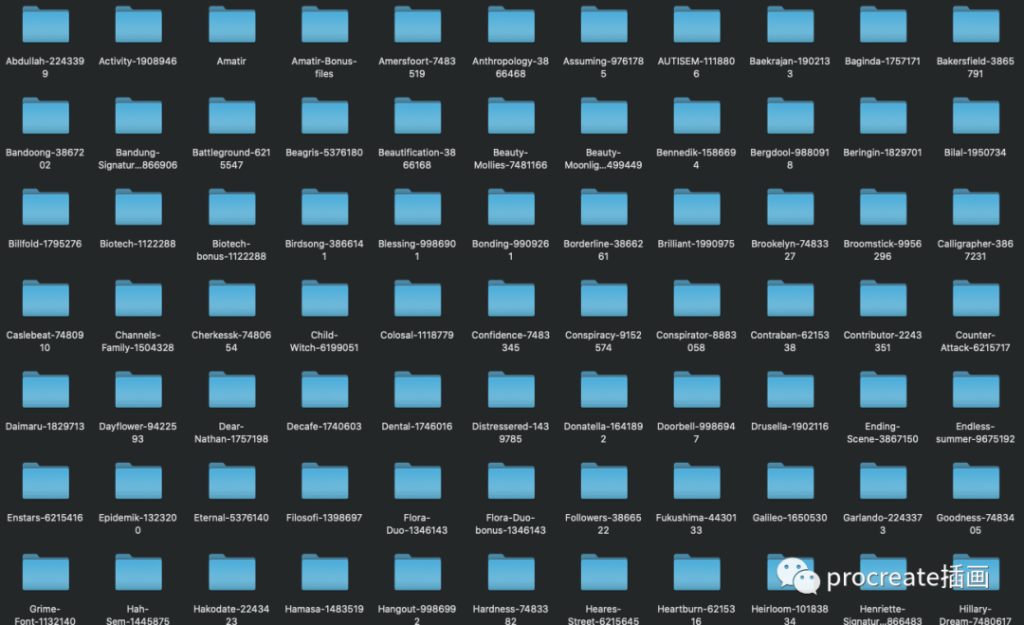Select the Caslebeat-7480910 label
The width and height of the screenshot is (1024, 625).
(x=45, y=342)
